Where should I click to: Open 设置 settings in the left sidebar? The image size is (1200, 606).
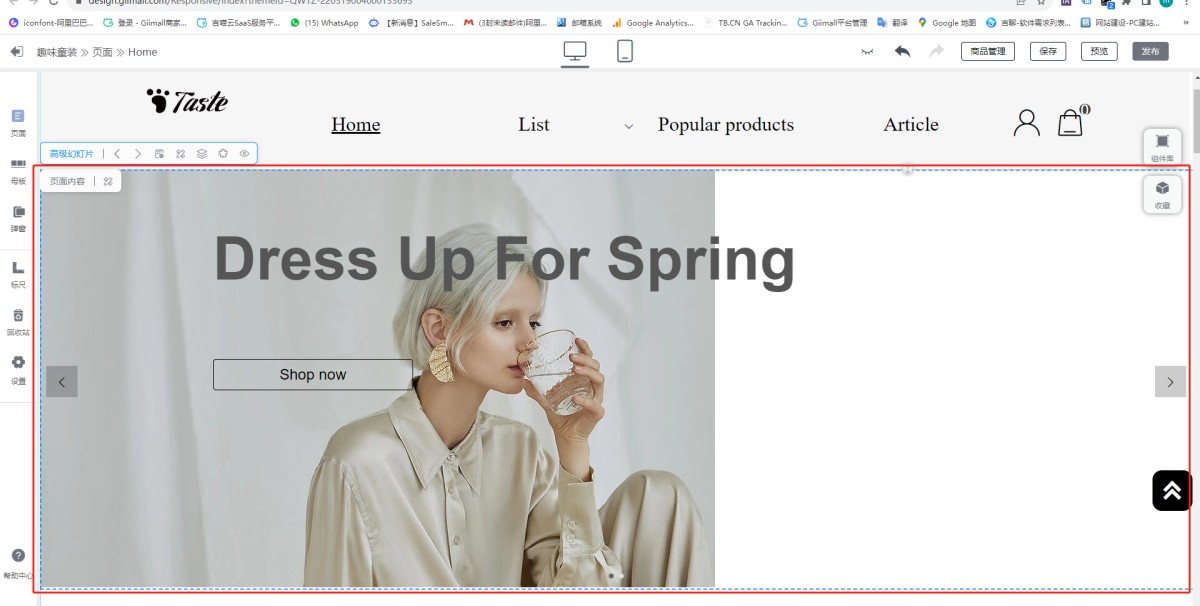18,369
